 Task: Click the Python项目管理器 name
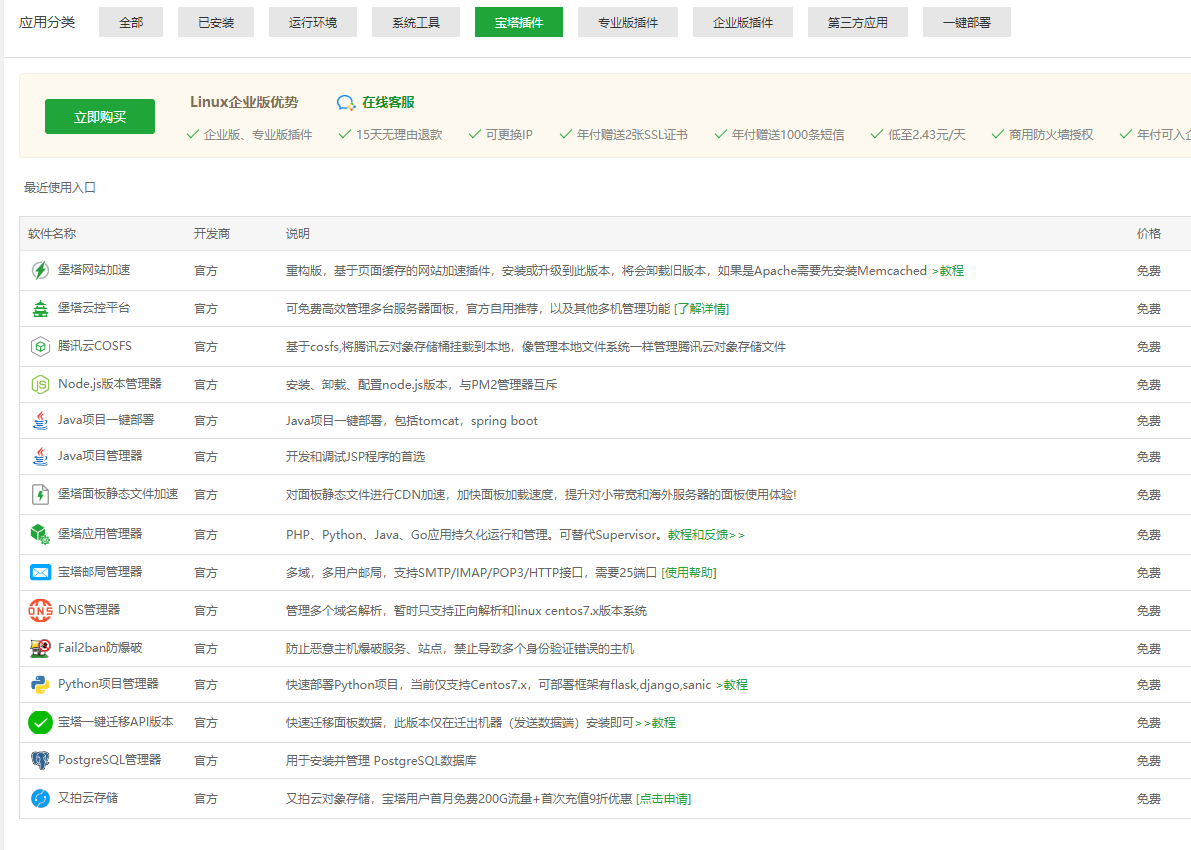pyautogui.click(x=108, y=684)
